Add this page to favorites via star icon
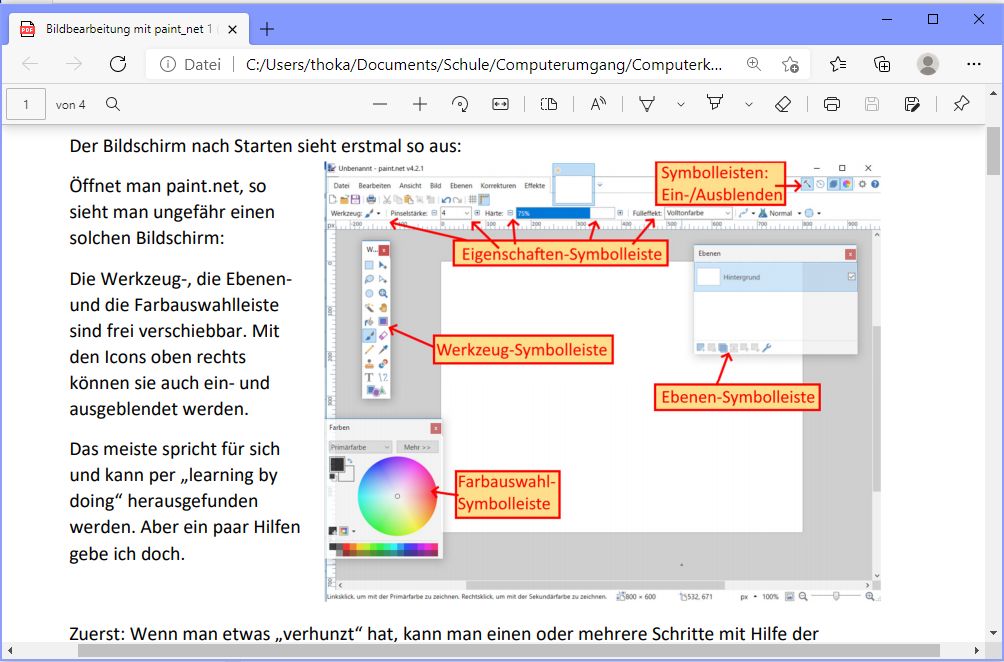 [x=790, y=64]
